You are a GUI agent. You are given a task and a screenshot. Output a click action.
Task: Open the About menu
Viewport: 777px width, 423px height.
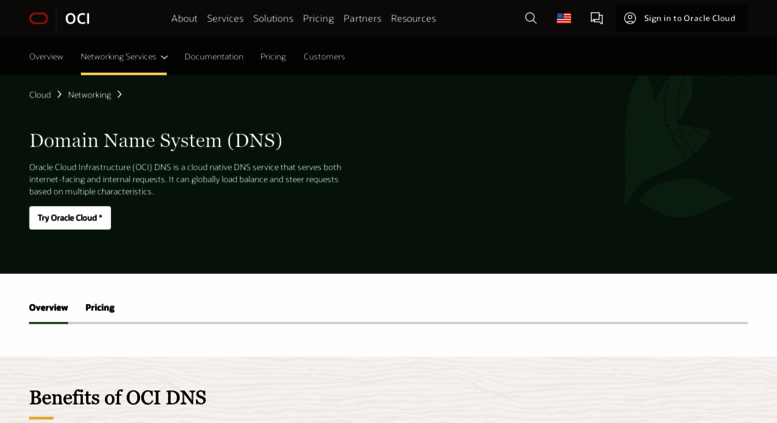pos(184,18)
